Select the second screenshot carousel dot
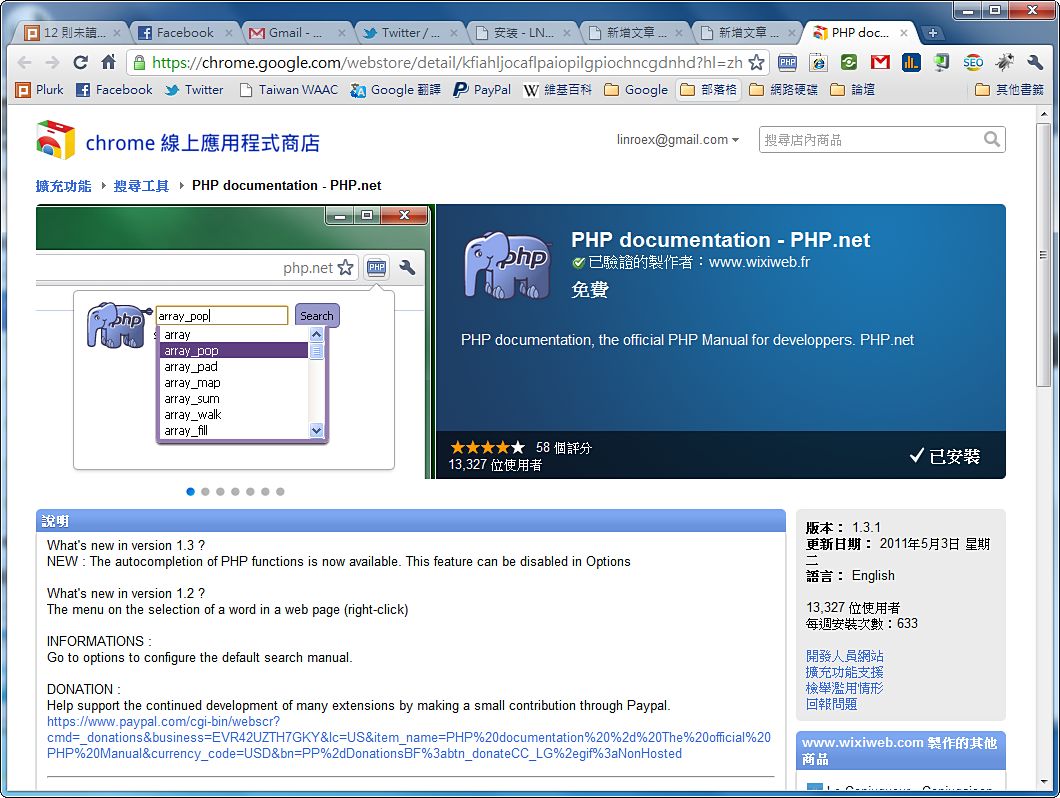 click(x=206, y=492)
